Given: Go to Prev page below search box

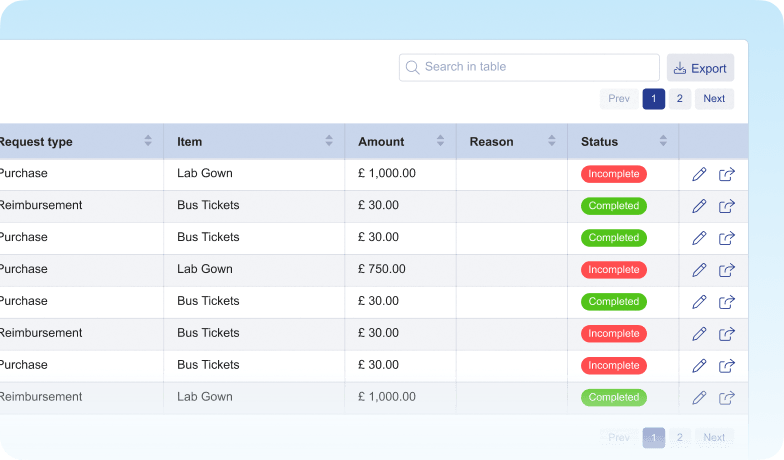Looking at the screenshot, I should pyautogui.click(x=619, y=99).
